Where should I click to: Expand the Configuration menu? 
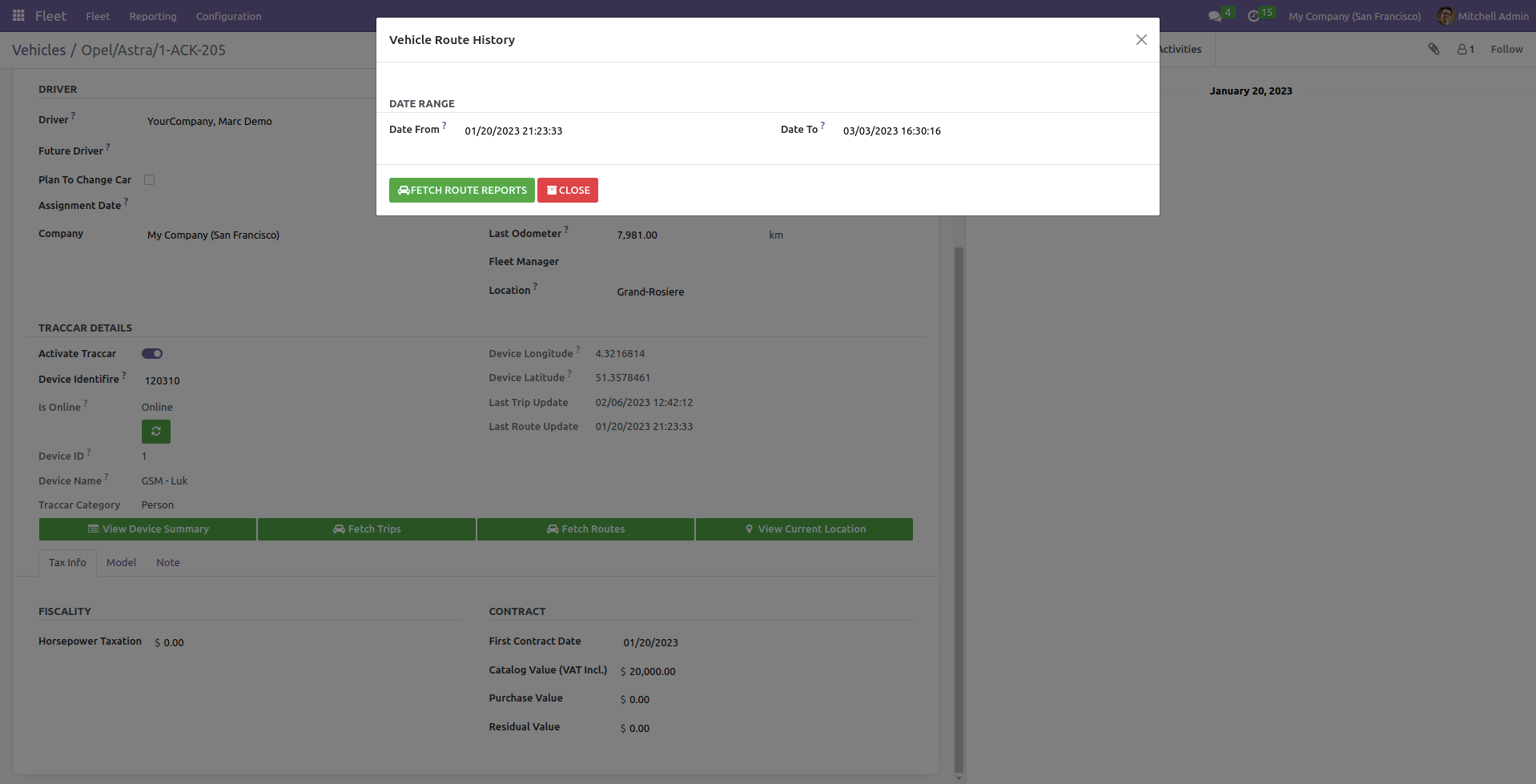228,16
